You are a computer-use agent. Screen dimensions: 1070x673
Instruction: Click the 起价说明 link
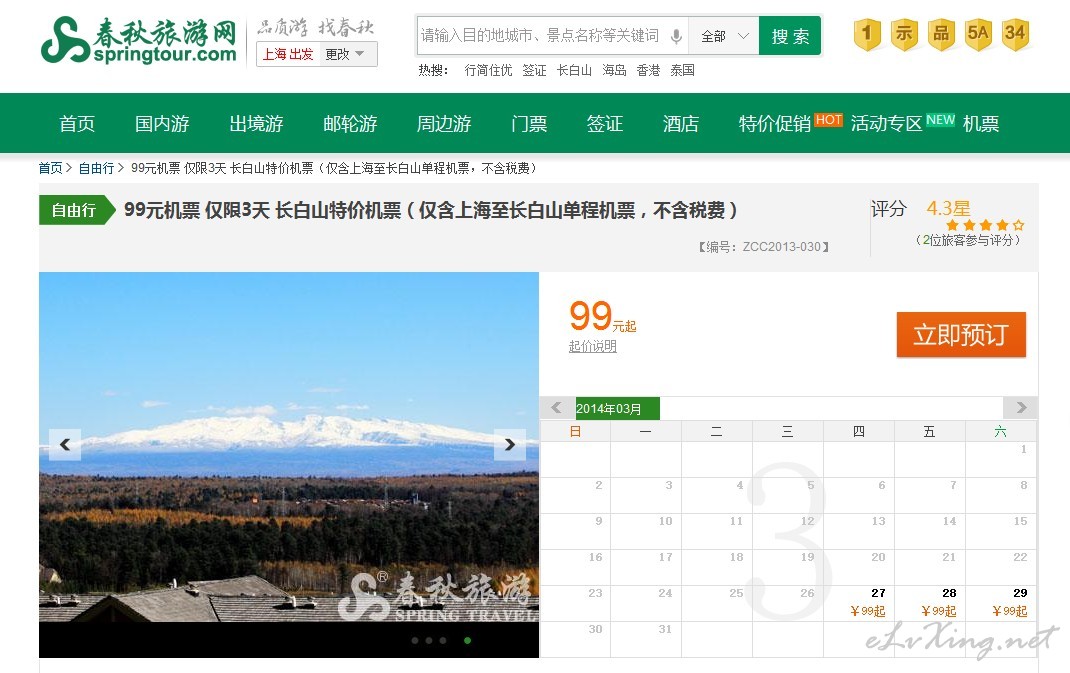[592, 346]
